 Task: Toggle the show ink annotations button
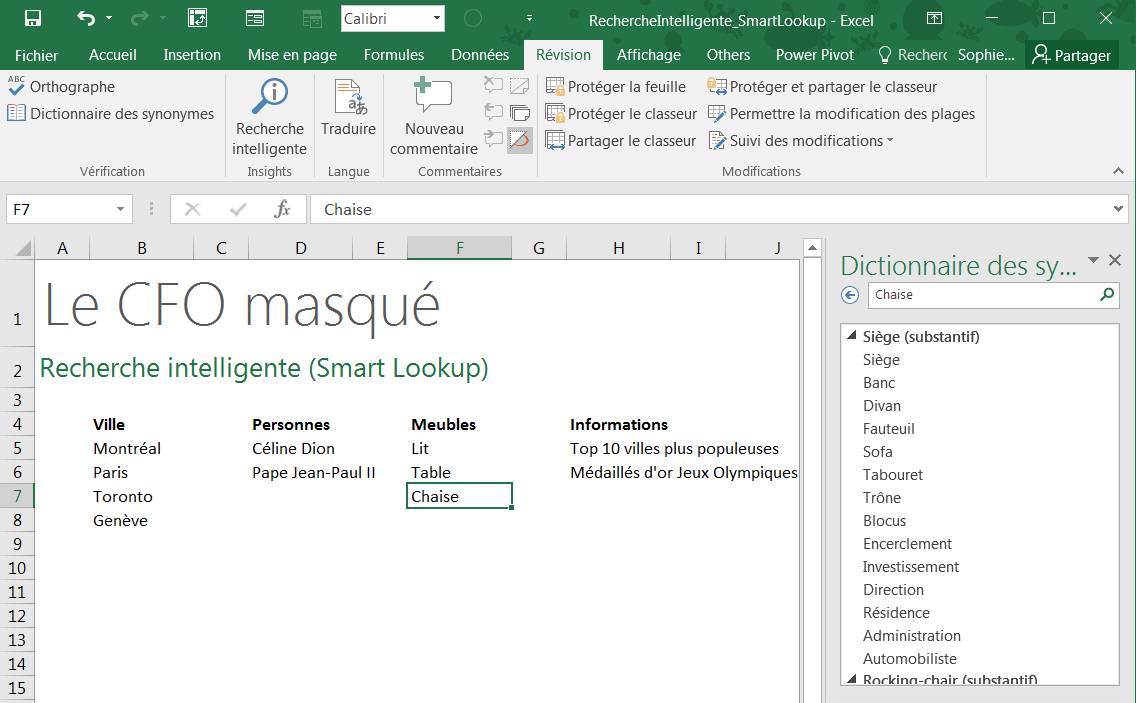(x=519, y=140)
